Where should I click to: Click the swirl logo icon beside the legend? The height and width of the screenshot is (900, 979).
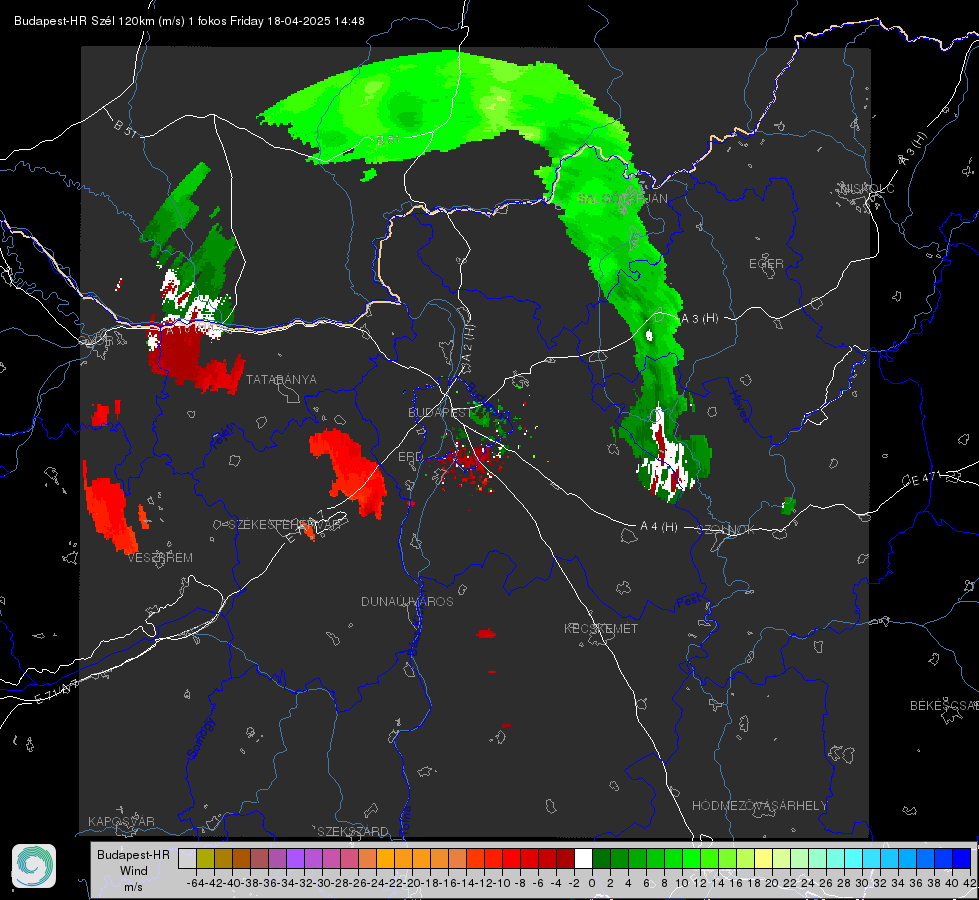(x=34, y=865)
